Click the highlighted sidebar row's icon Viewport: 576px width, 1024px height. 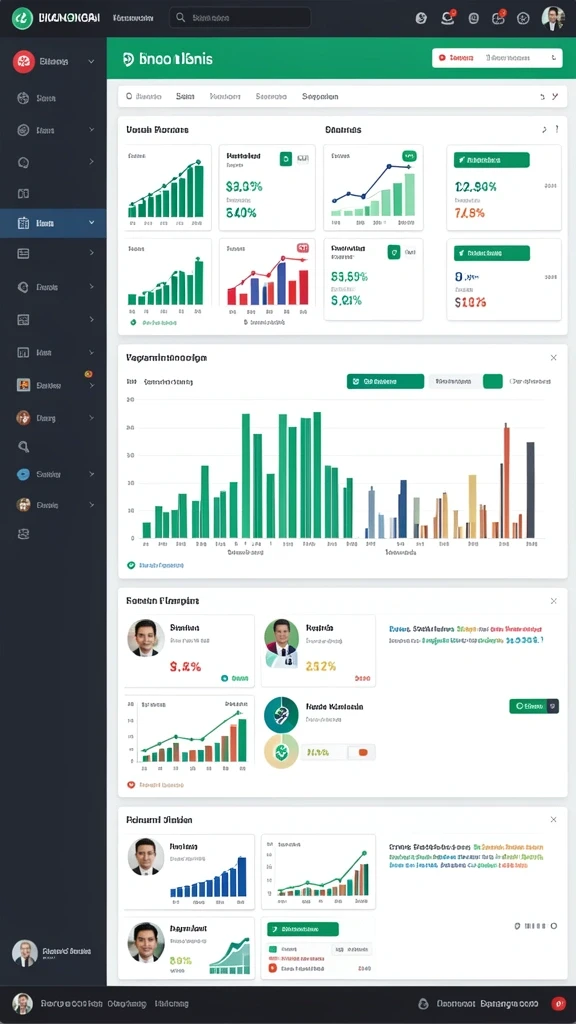[x=24, y=223]
